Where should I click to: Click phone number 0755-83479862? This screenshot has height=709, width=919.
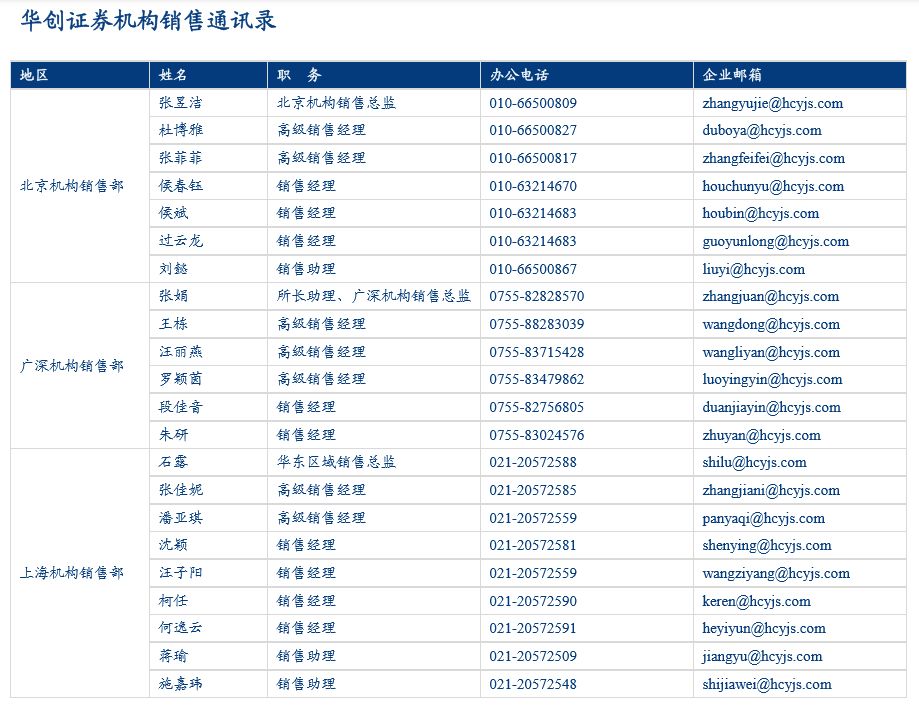click(536, 380)
